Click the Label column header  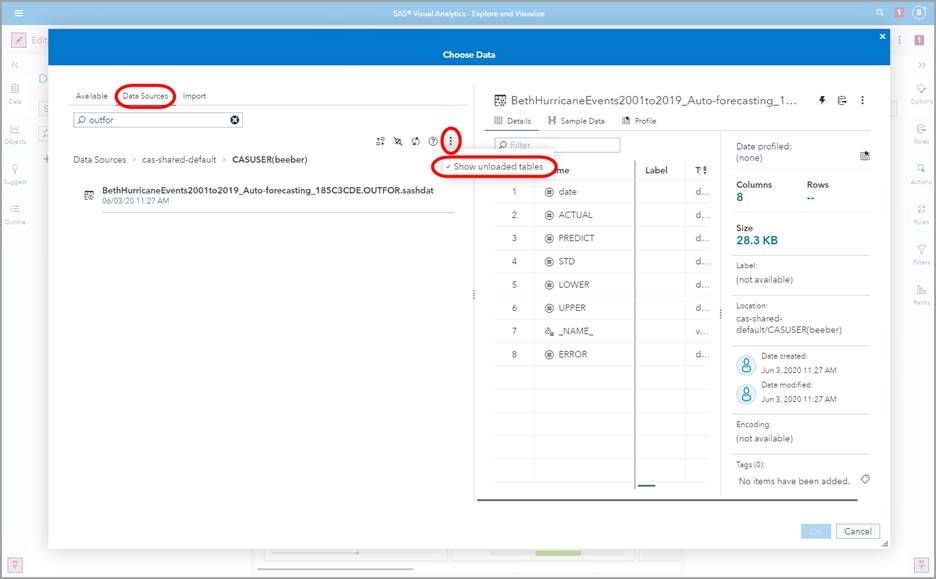pyautogui.click(x=656, y=170)
